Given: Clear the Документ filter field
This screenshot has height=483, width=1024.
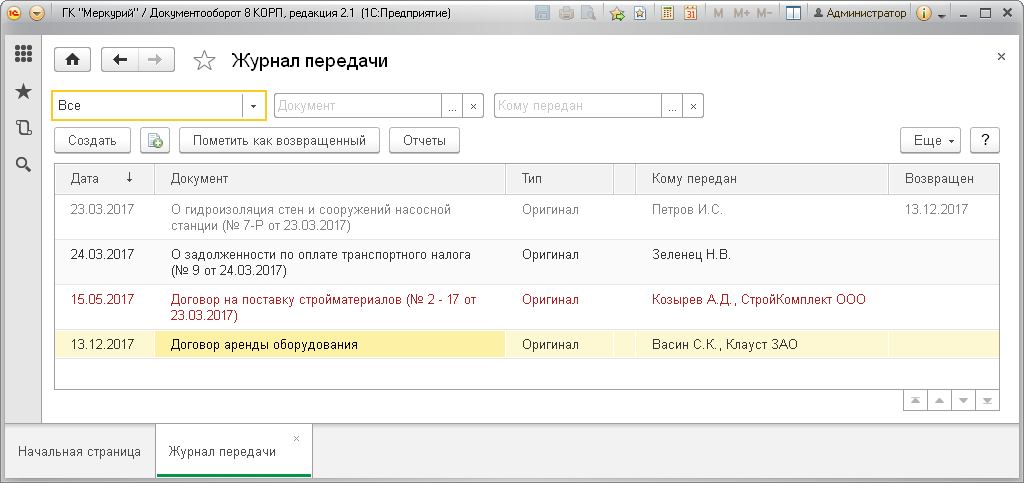Looking at the screenshot, I should click(x=473, y=106).
